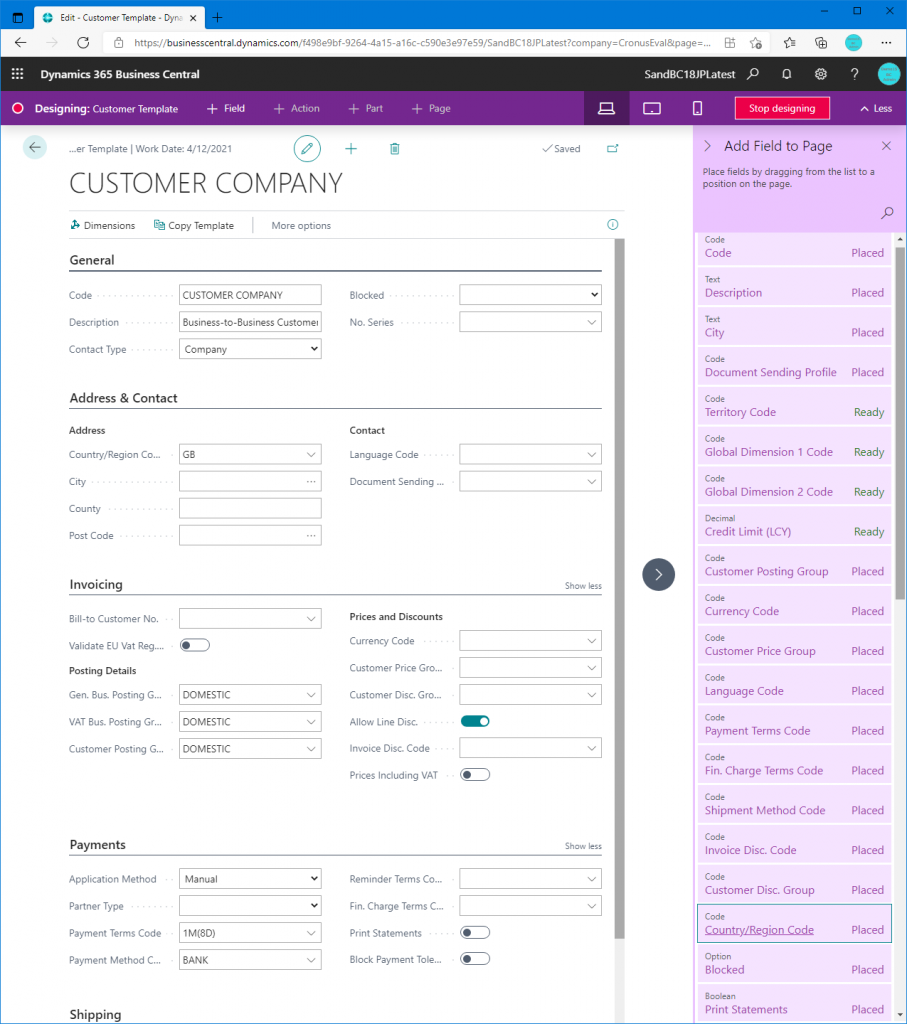Select the Credit Limit (LCY) field in list
Viewport: 907px width, 1024px height.
click(794, 526)
